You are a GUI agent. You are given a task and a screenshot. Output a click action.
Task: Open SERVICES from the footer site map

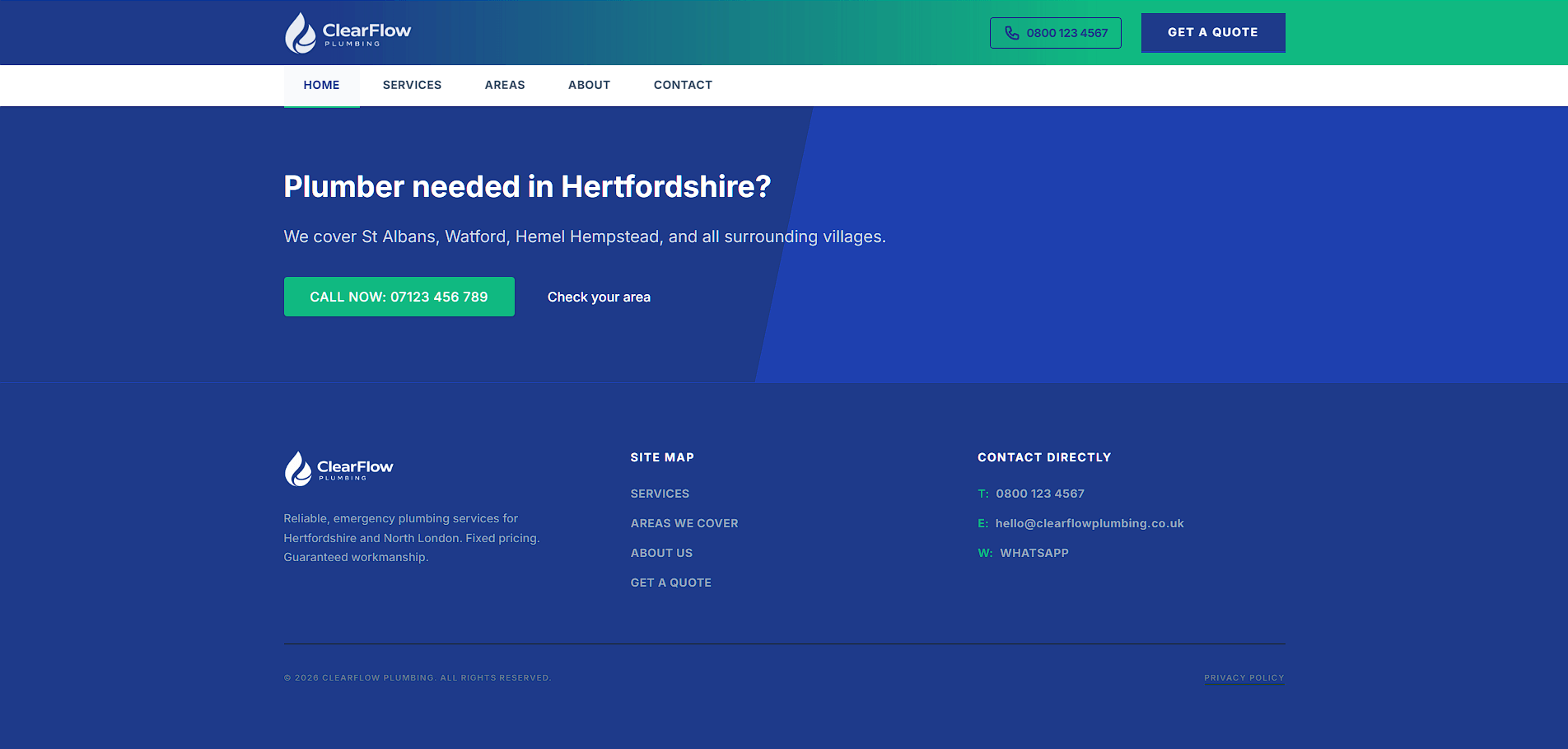pos(660,493)
